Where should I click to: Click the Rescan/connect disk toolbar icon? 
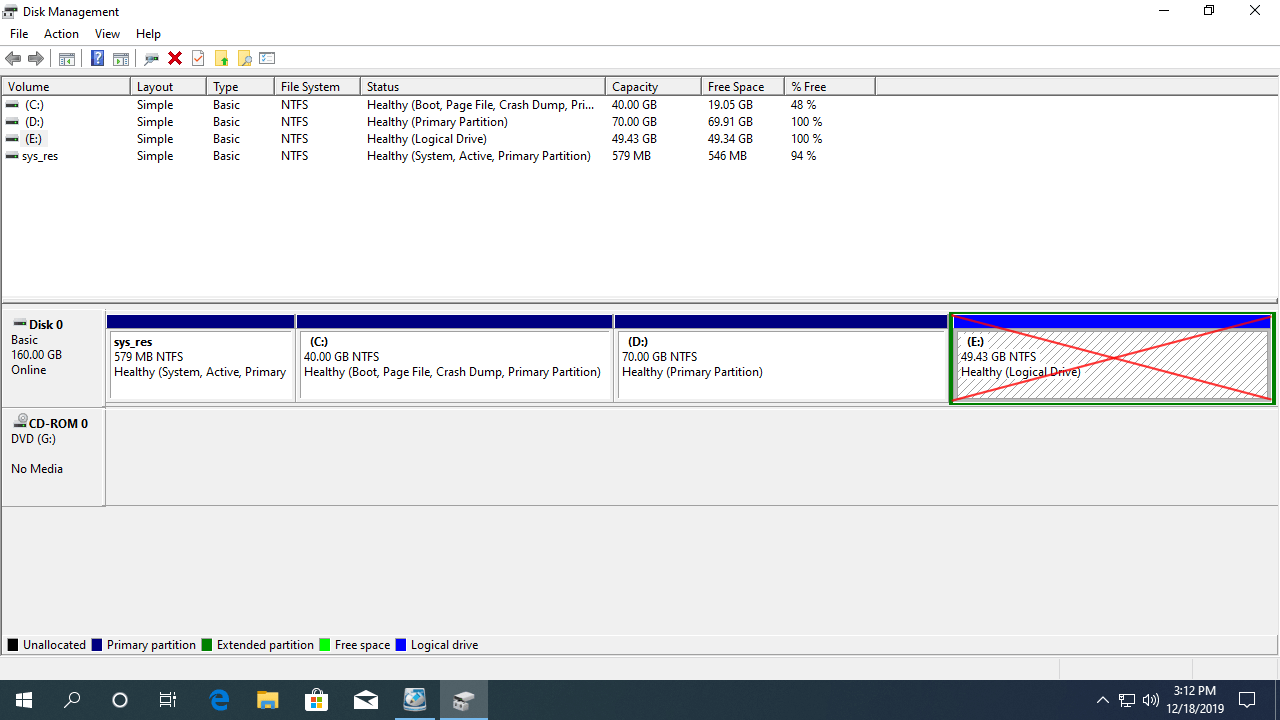[x=152, y=59]
